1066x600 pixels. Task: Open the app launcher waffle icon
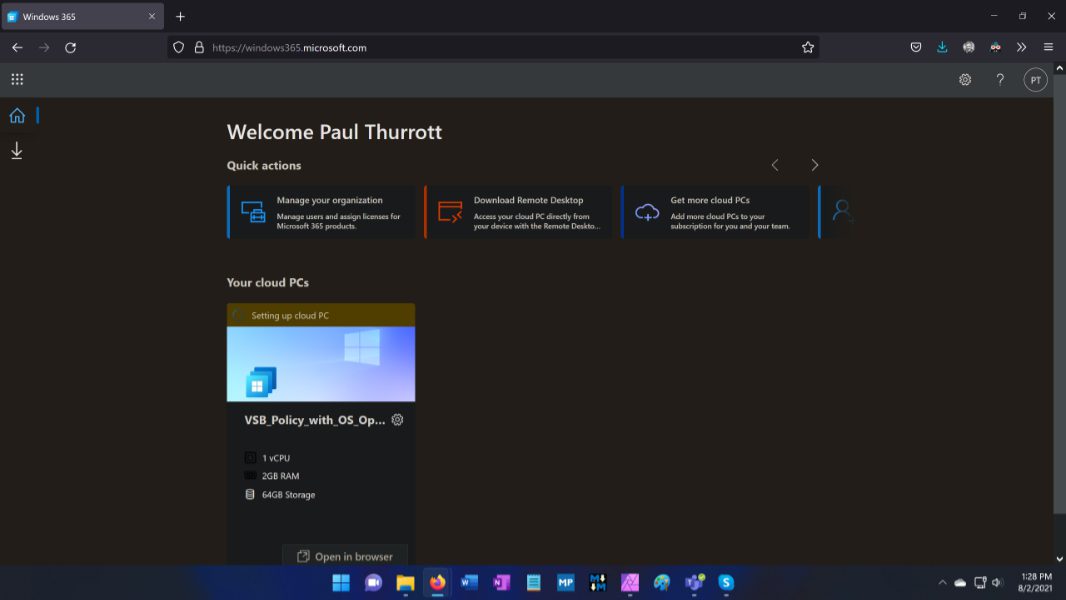17,80
